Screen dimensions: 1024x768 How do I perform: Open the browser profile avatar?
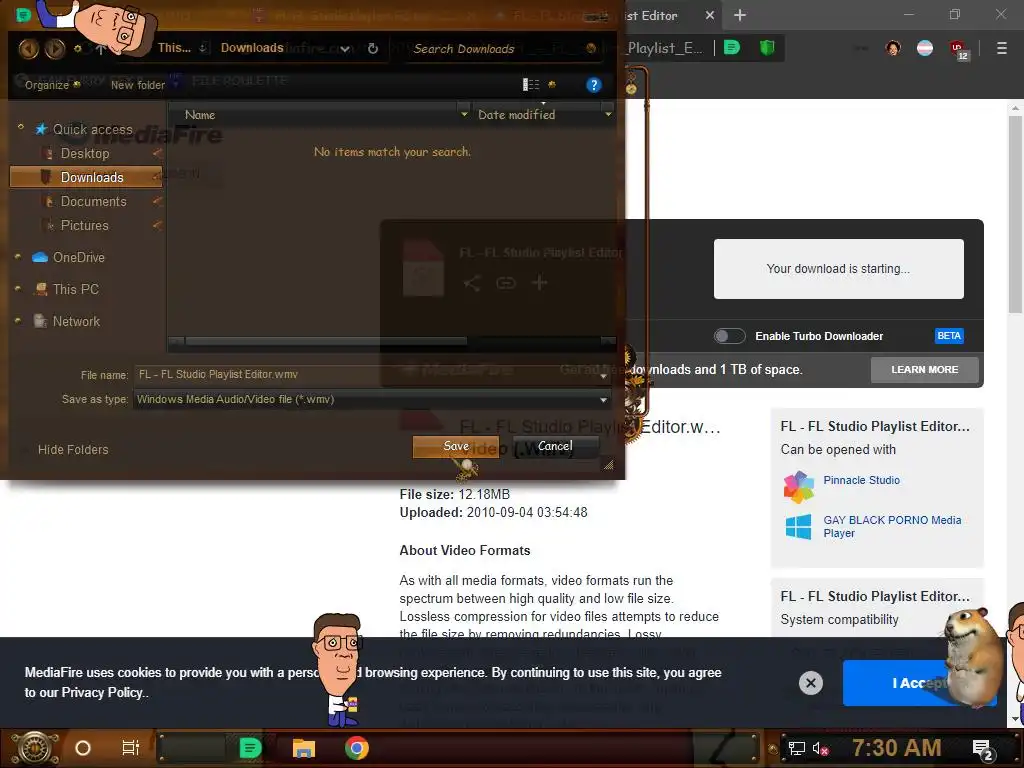[893, 48]
